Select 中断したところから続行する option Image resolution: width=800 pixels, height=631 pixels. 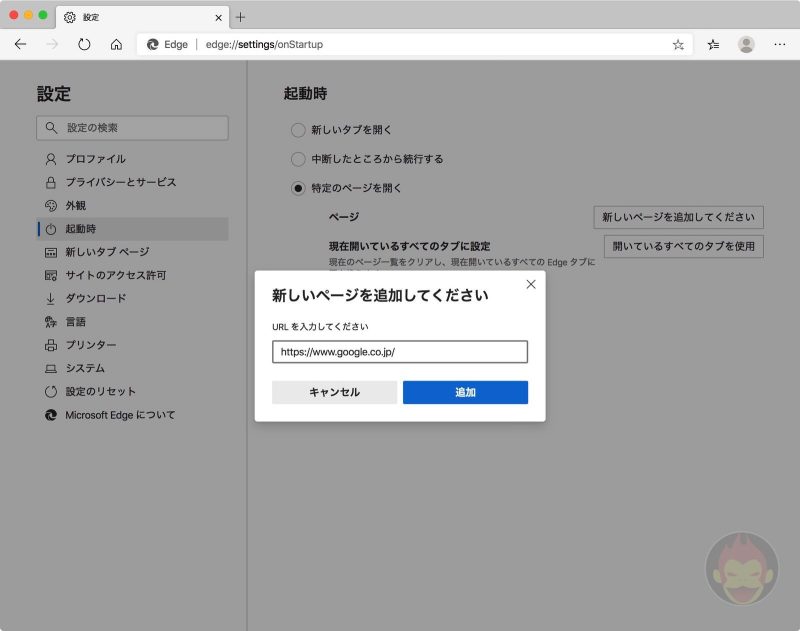[x=298, y=158]
